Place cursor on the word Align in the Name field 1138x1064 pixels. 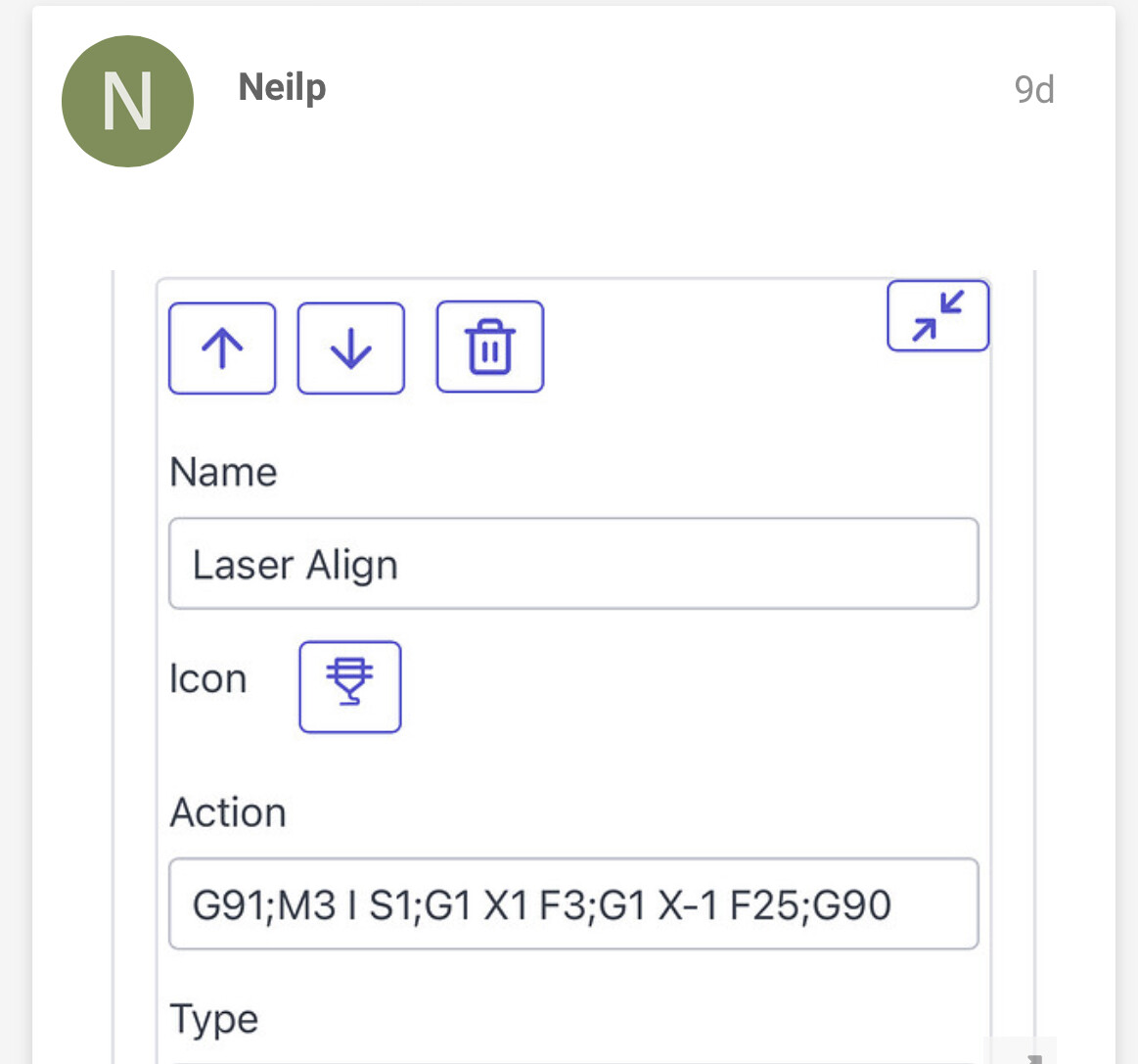(352, 566)
